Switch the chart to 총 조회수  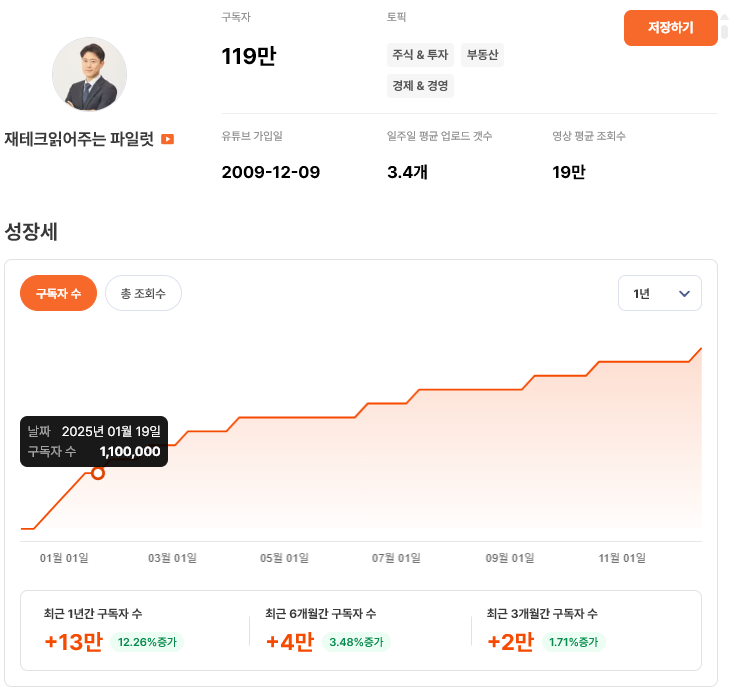(x=143, y=293)
